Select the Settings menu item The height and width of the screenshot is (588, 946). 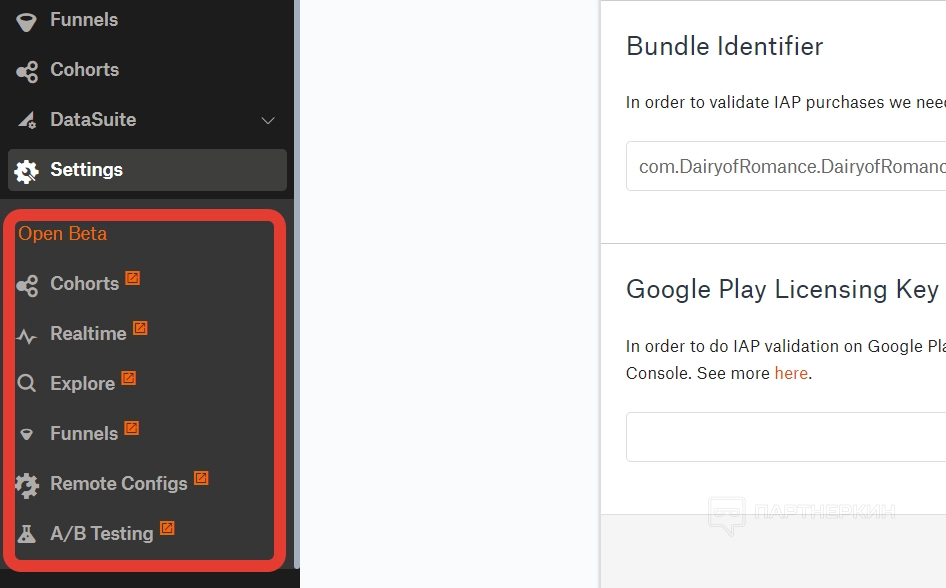coord(147,170)
